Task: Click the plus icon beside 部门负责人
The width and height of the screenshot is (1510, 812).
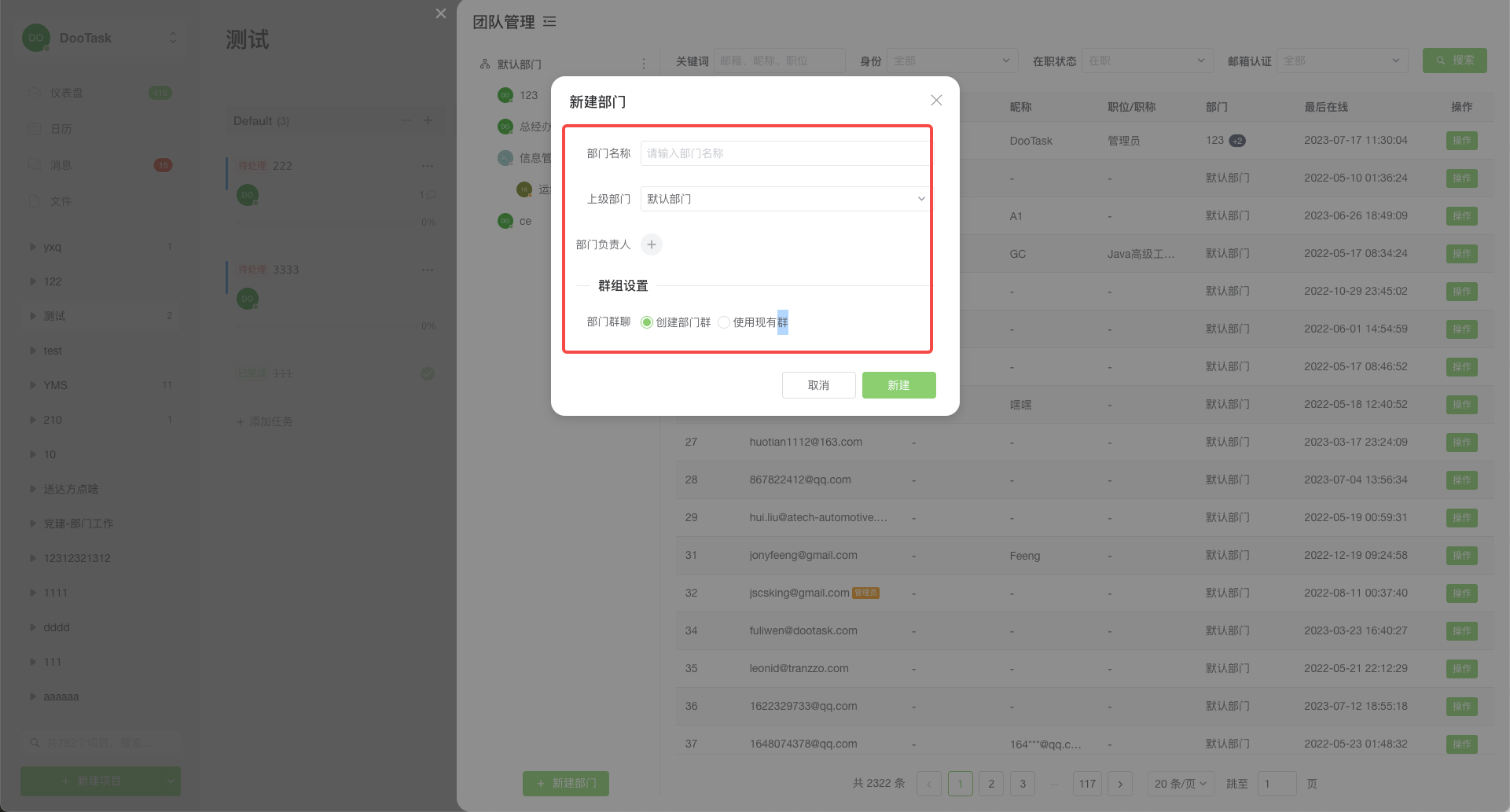Action: pos(651,244)
